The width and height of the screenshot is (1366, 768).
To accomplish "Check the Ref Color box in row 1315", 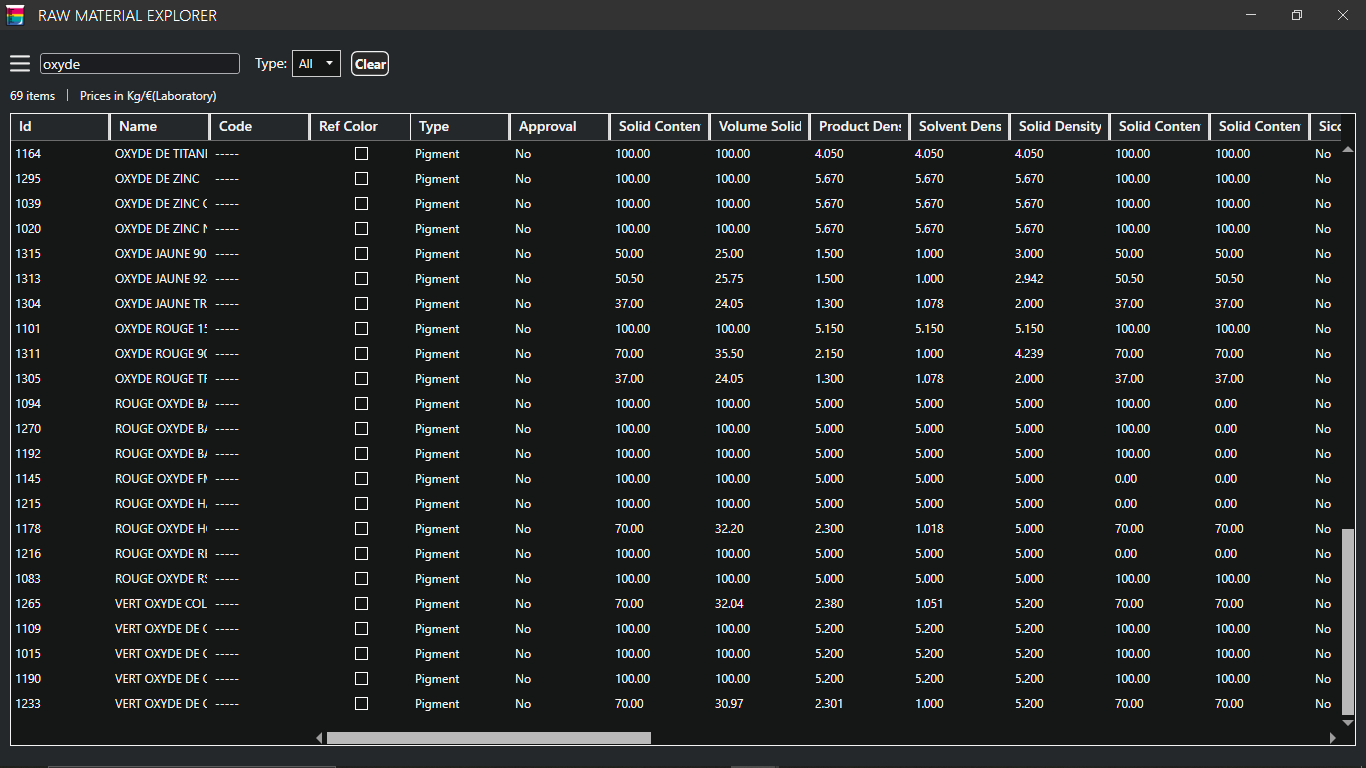I will click(361, 254).
